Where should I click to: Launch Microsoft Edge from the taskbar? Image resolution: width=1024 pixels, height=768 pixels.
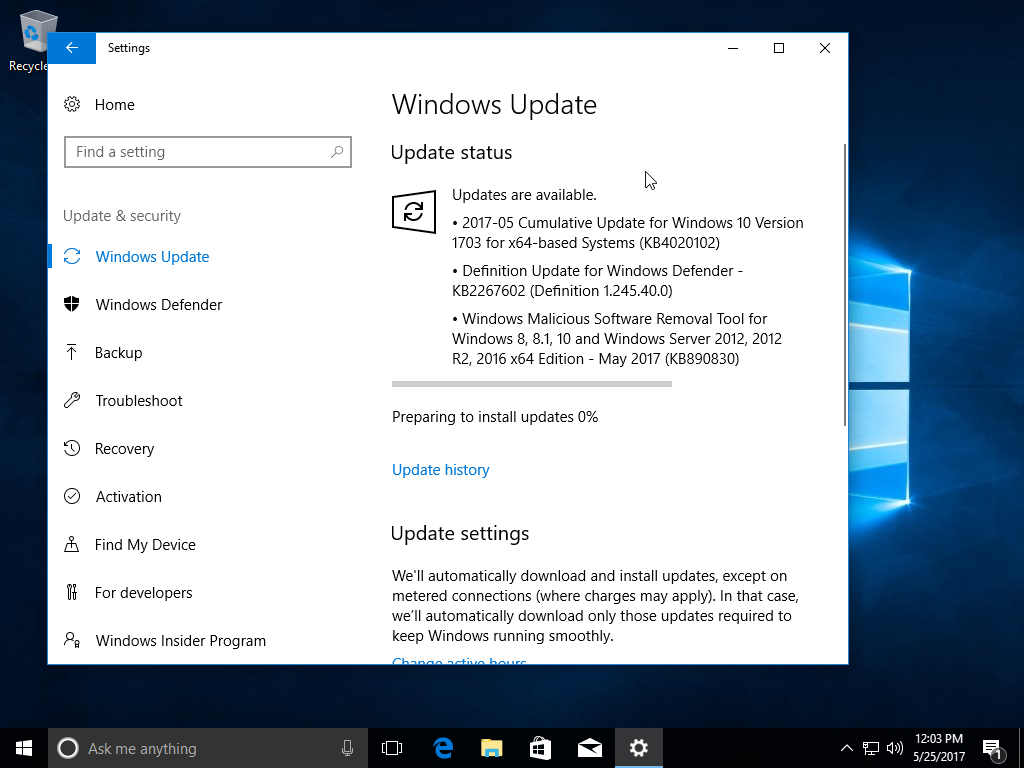(x=443, y=748)
